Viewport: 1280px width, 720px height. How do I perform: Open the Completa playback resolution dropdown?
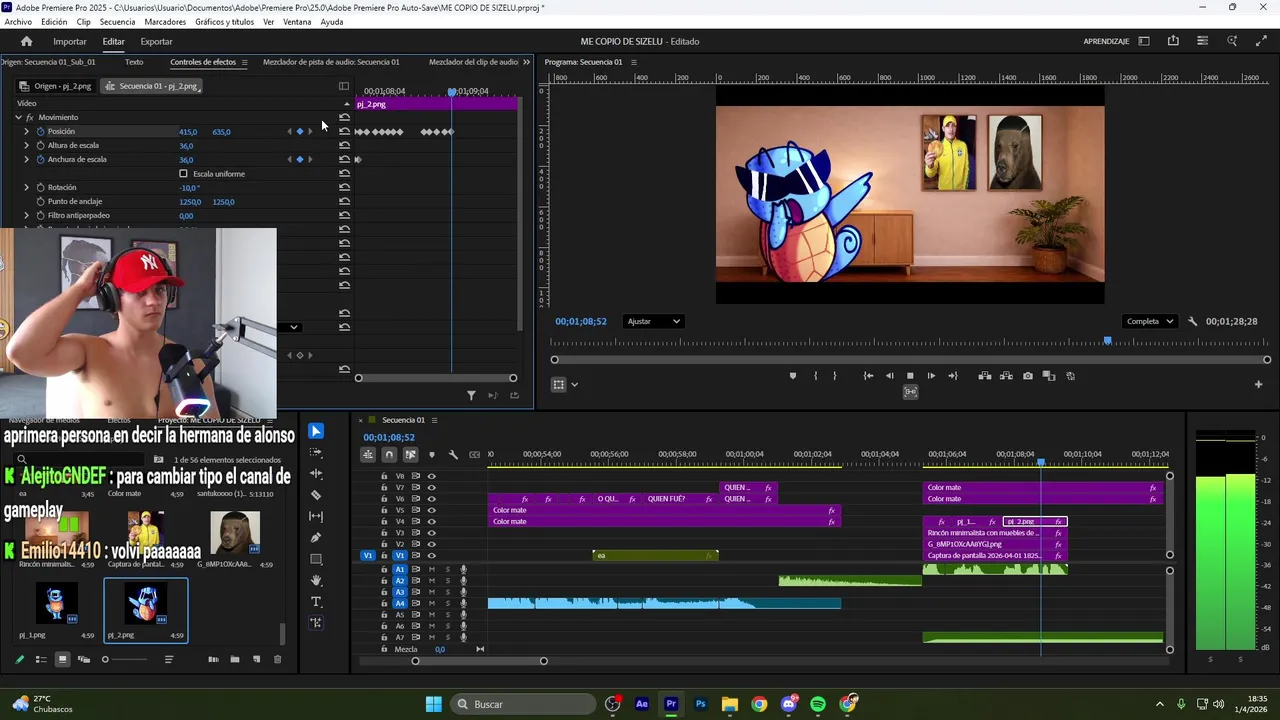point(1150,321)
